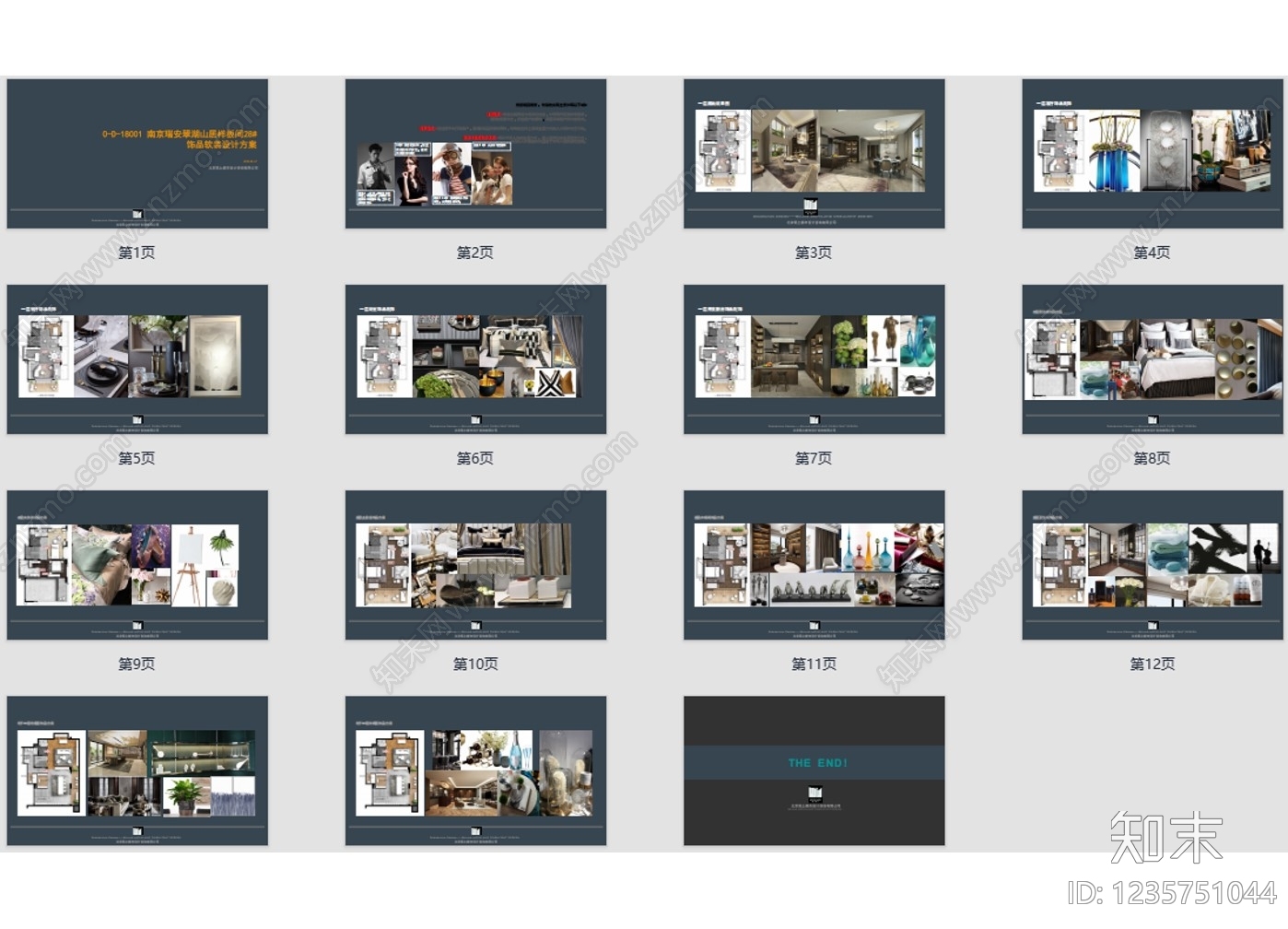Select the page 2 slide thumbnail
The image size is (1288, 929).
click(475, 154)
